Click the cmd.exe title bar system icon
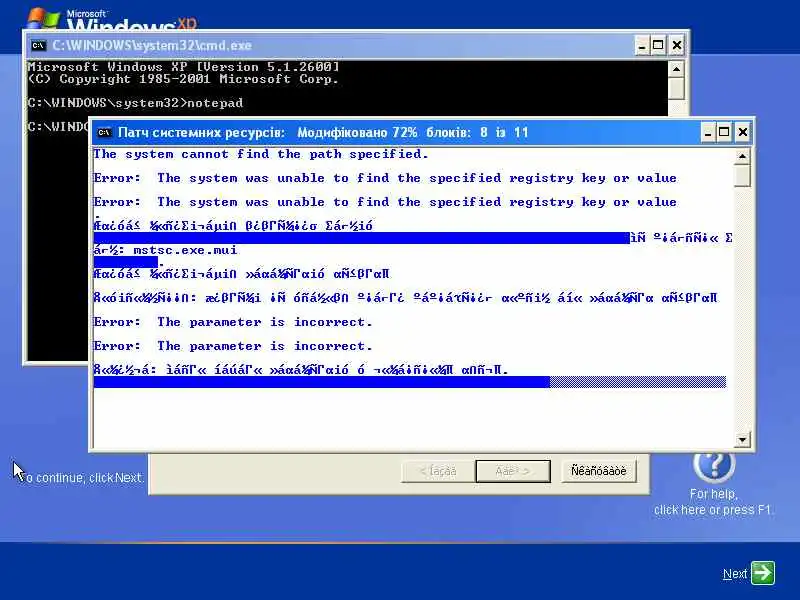The height and width of the screenshot is (600, 800). pyautogui.click(x=38, y=45)
